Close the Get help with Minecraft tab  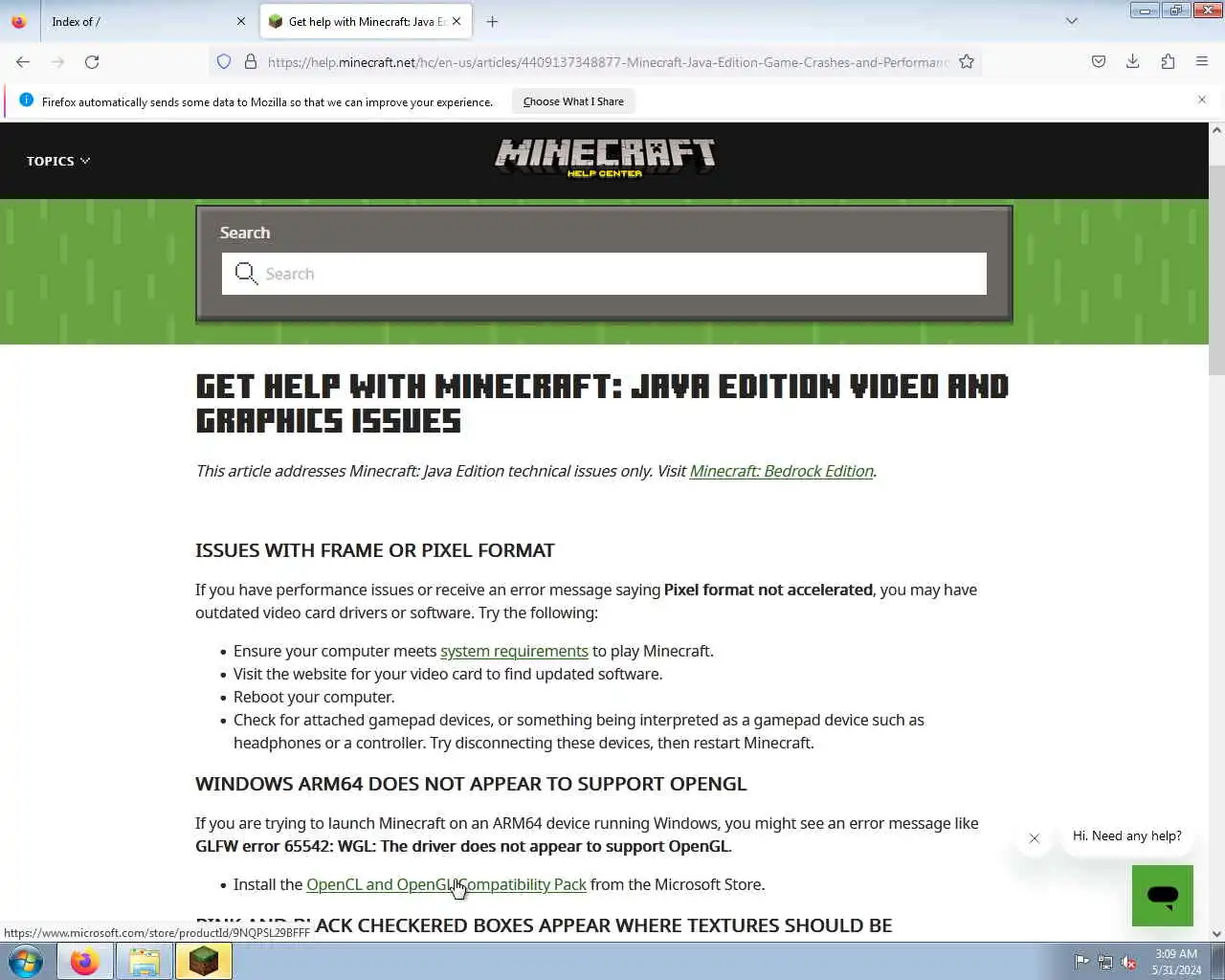pos(457,21)
